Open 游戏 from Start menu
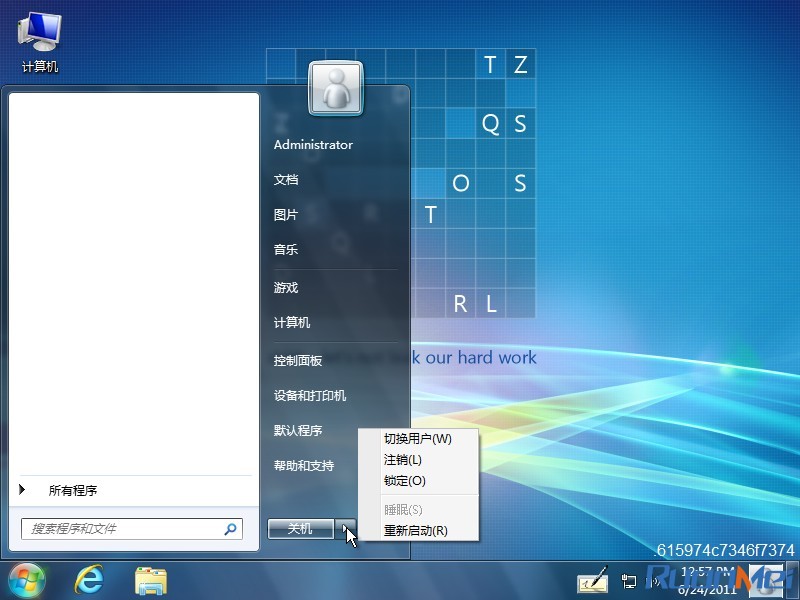 point(286,288)
